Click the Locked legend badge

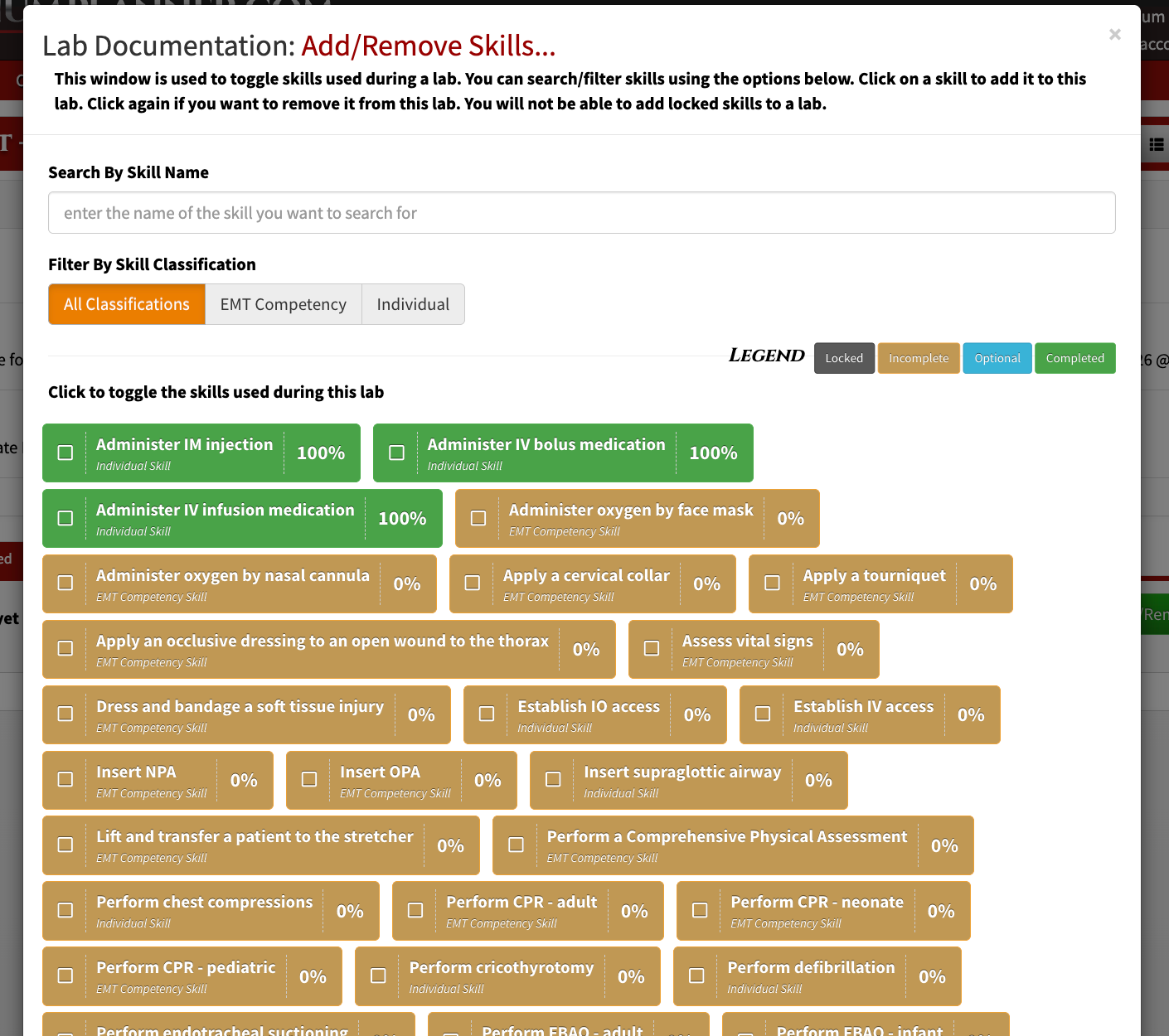click(844, 358)
